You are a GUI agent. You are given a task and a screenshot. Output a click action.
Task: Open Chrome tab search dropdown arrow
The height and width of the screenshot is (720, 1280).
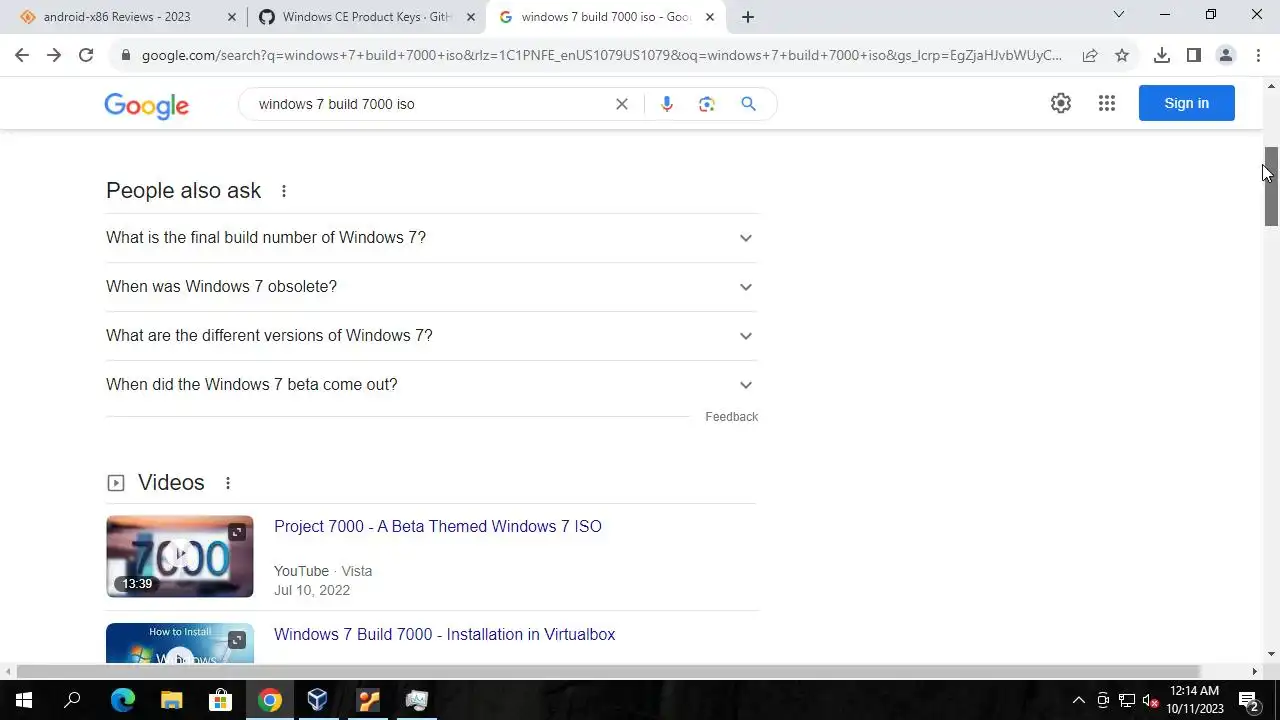pyautogui.click(x=1119, y=15)
